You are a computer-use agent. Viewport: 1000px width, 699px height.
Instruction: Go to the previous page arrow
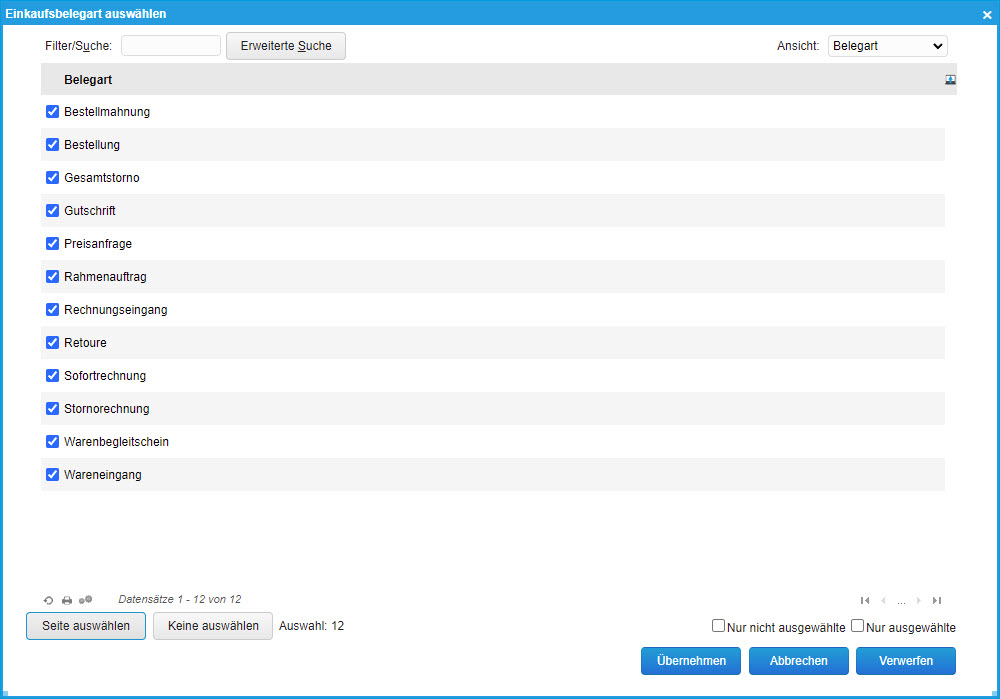tap(883, 600)
